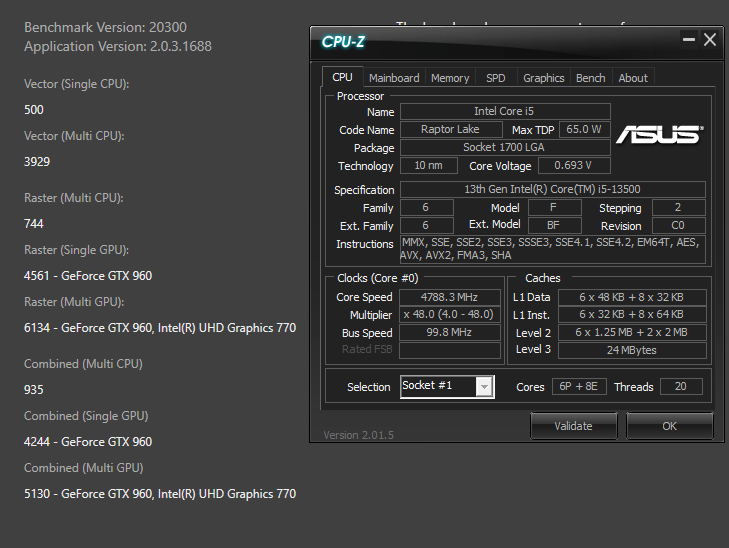Click the OK button
This screenshot has height=548, width=729.
tap(669, 426)
